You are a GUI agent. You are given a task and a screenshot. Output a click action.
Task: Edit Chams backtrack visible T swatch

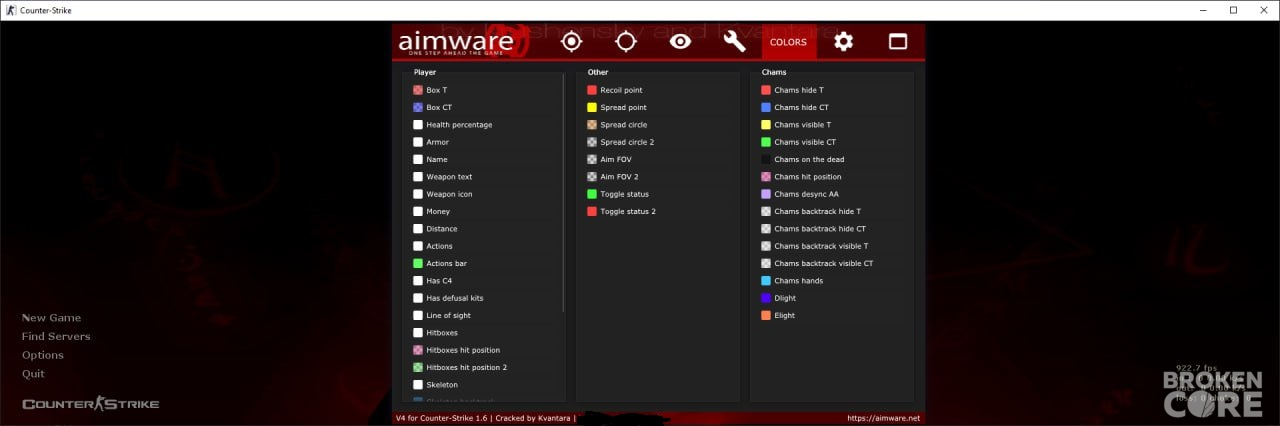pos(766,246)
